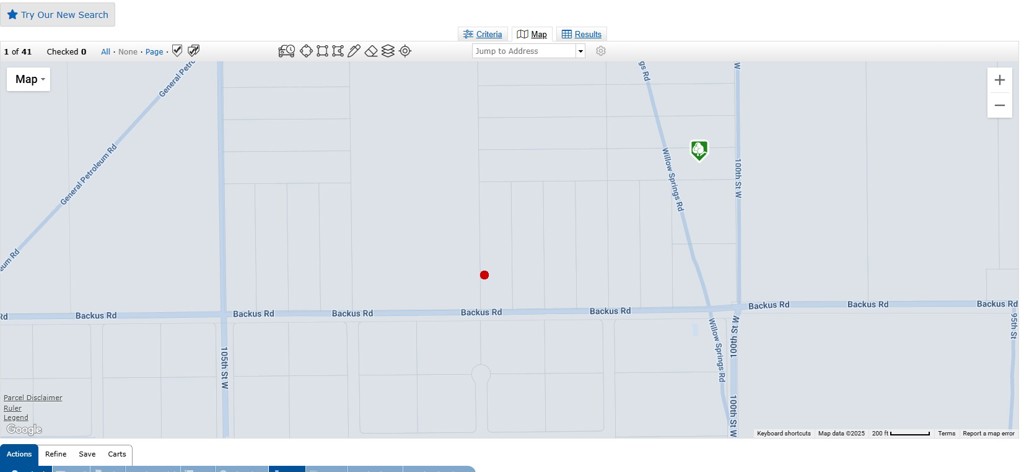Click the green property marker on map
The width and height of the screenshot is (1024, 472).
pos(699,150)
